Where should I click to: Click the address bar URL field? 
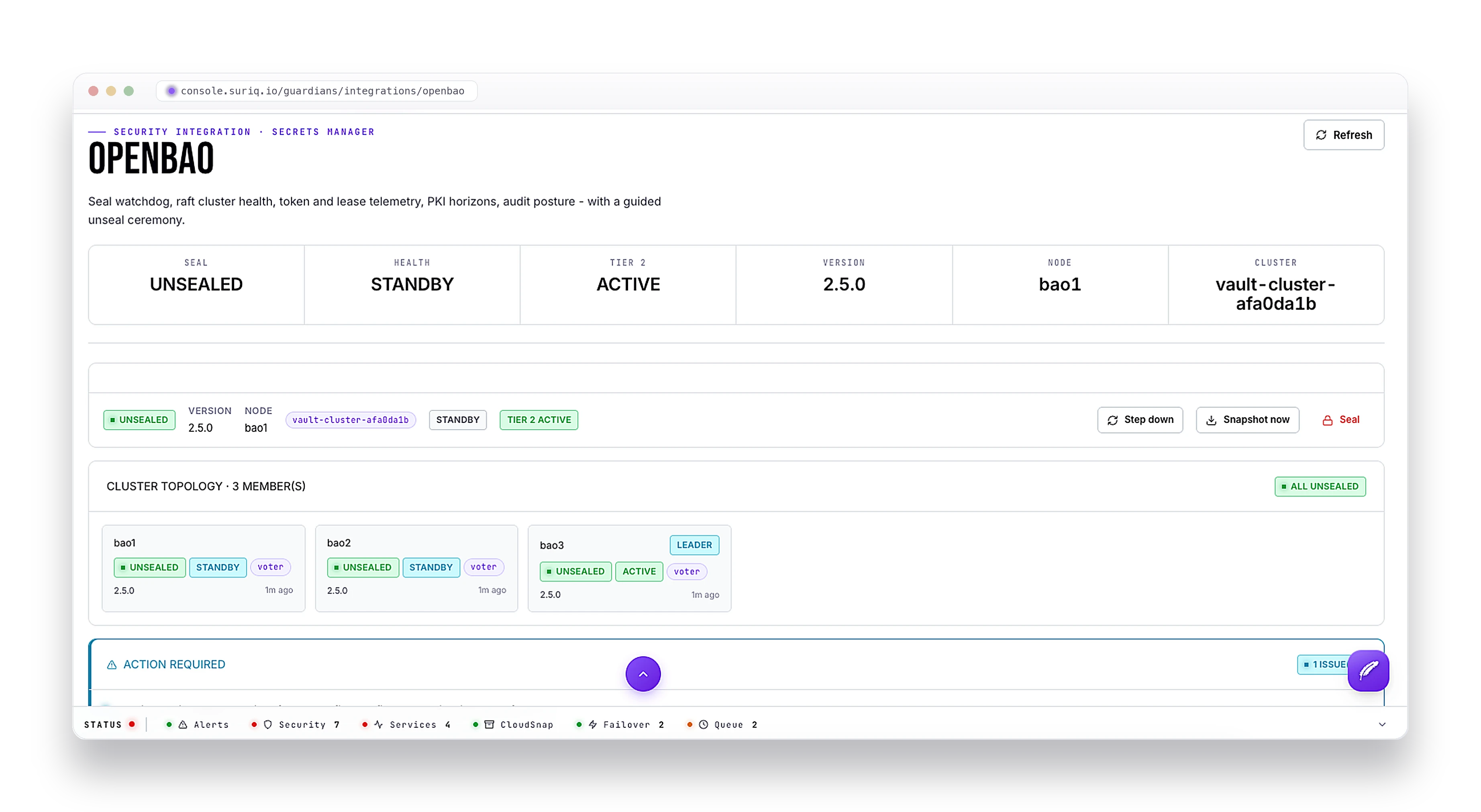coord(317,91)
